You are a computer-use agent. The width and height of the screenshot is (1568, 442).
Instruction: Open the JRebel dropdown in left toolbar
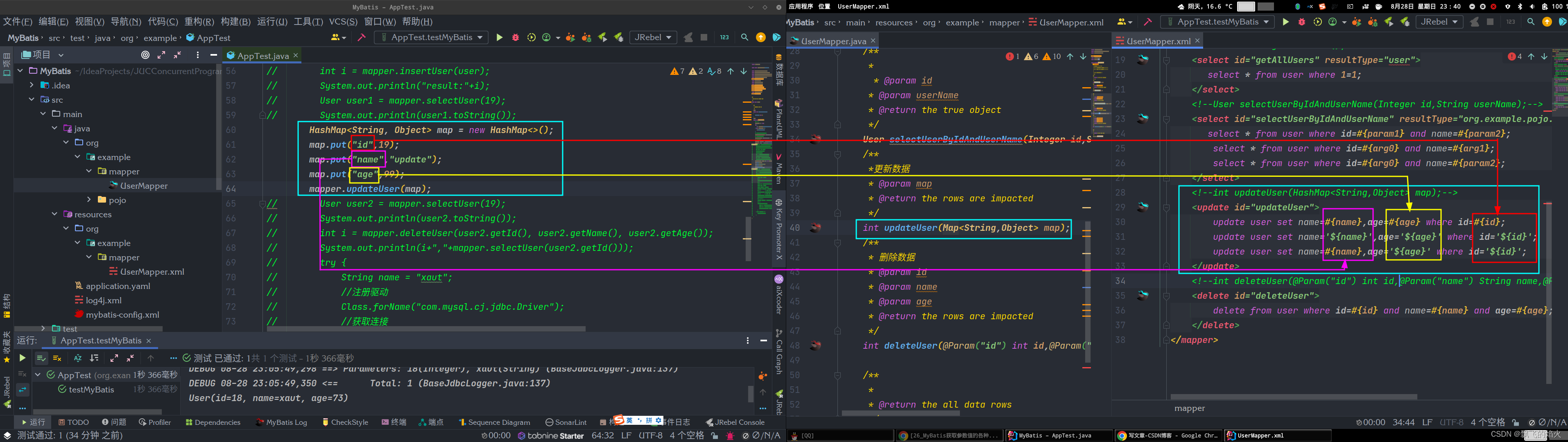click(653, 38)
